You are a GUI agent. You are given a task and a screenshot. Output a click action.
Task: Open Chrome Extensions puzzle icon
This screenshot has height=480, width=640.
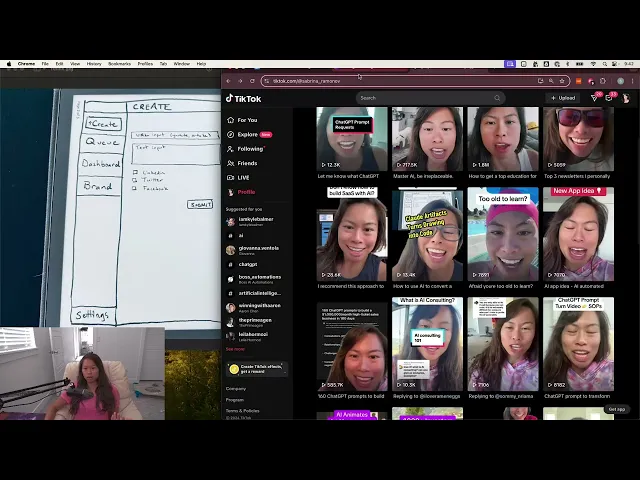pyautogui.click(x=603, y=81)
